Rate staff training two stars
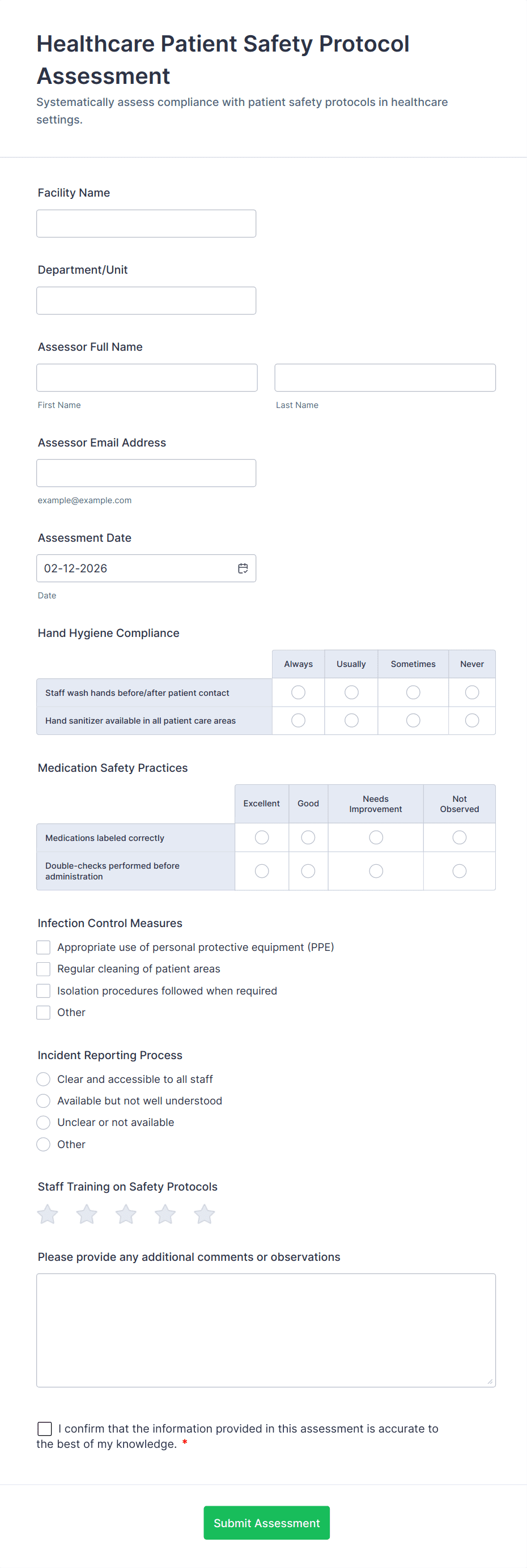 pyautogui.click(x=86, y=1214)
